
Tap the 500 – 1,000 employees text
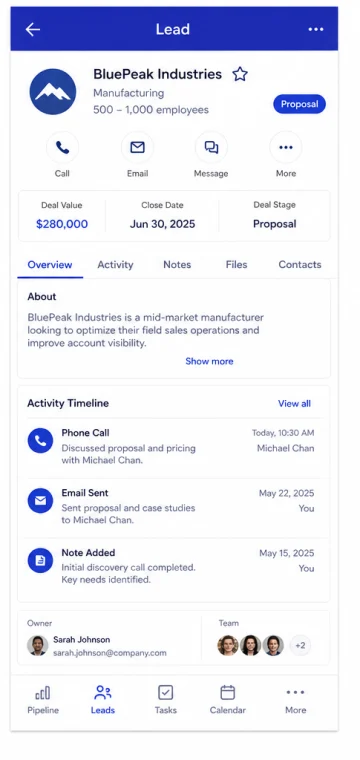pos(151,110)
